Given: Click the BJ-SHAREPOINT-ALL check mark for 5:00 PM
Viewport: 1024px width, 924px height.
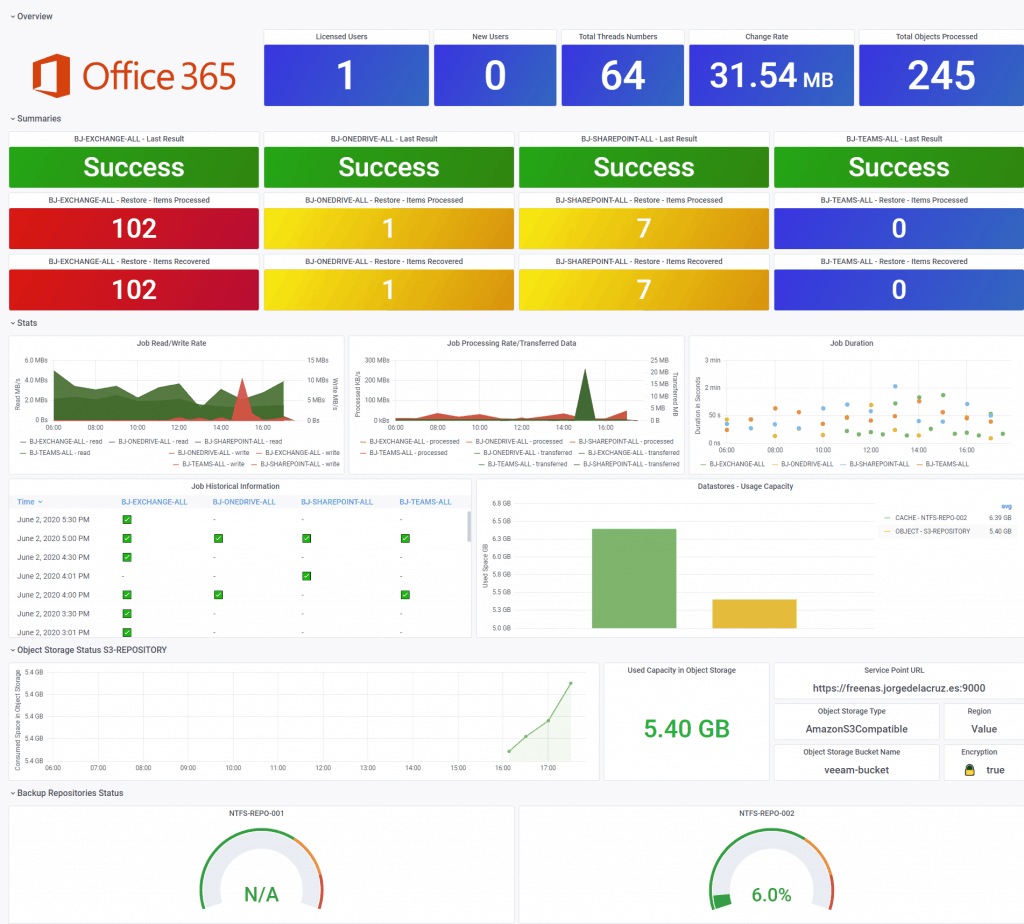Looking at the screenshot, I should pyautogui.click(x=306, y=539).
